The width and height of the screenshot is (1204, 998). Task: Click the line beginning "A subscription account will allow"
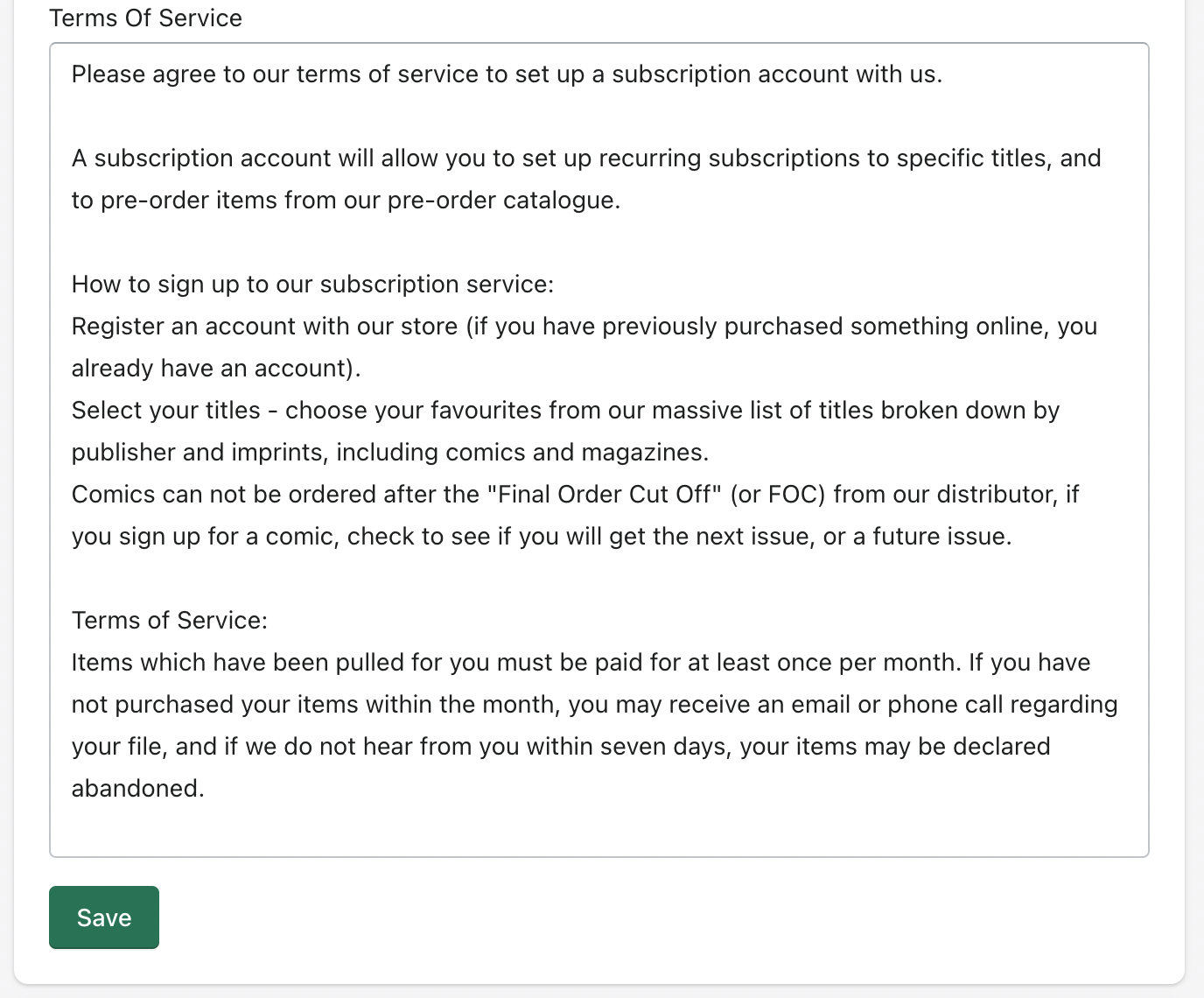click(x=586, y=158)
